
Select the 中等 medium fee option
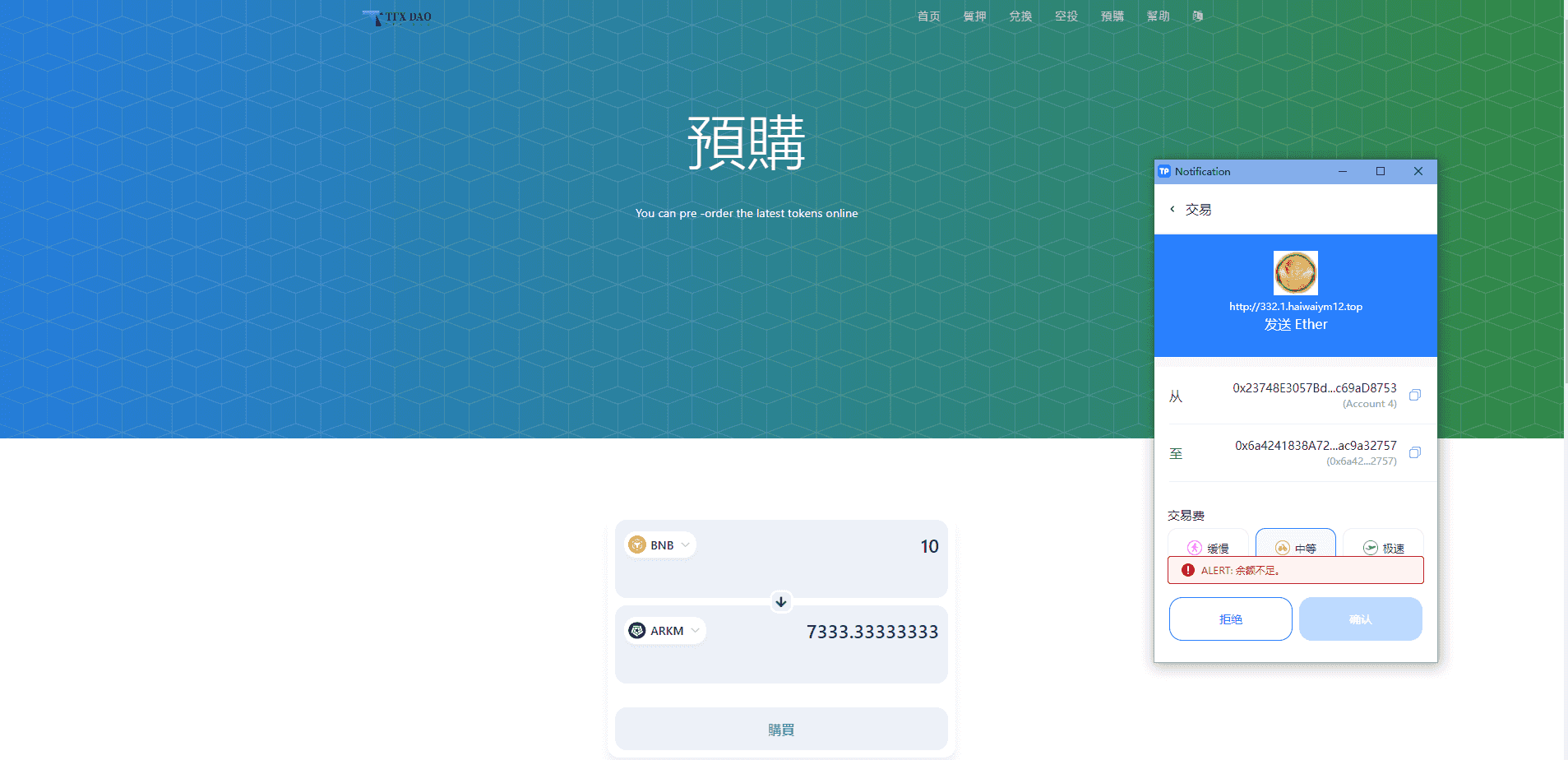pyautogui.click(x=1295, y=547)
